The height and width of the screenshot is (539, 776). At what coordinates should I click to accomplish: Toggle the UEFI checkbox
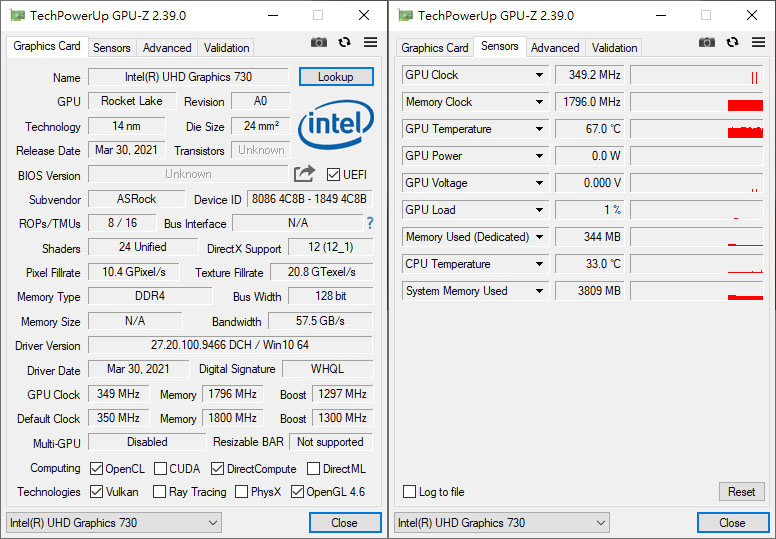(x=334, y=174)
